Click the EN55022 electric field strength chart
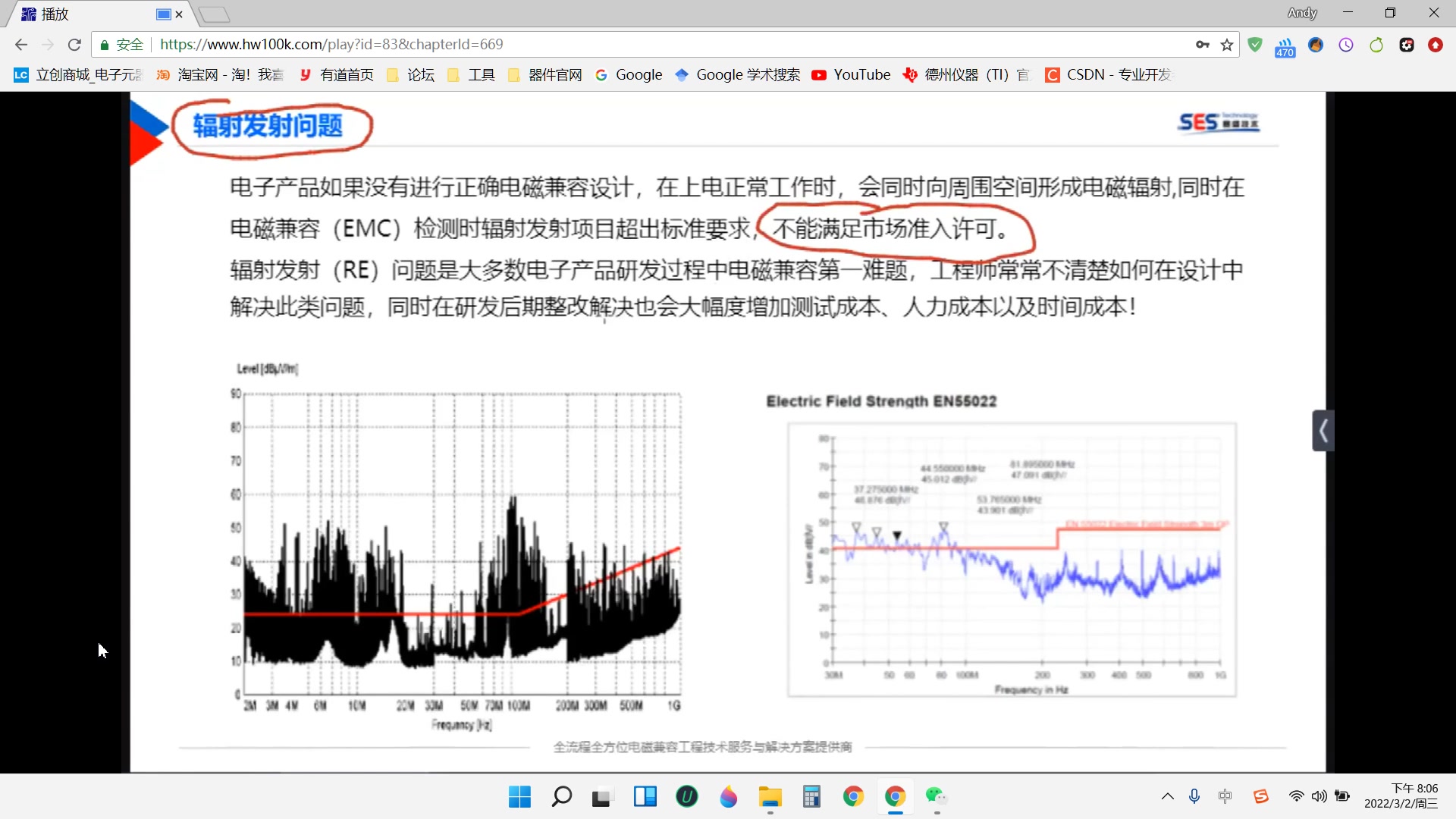 (x=1010, y=560)
